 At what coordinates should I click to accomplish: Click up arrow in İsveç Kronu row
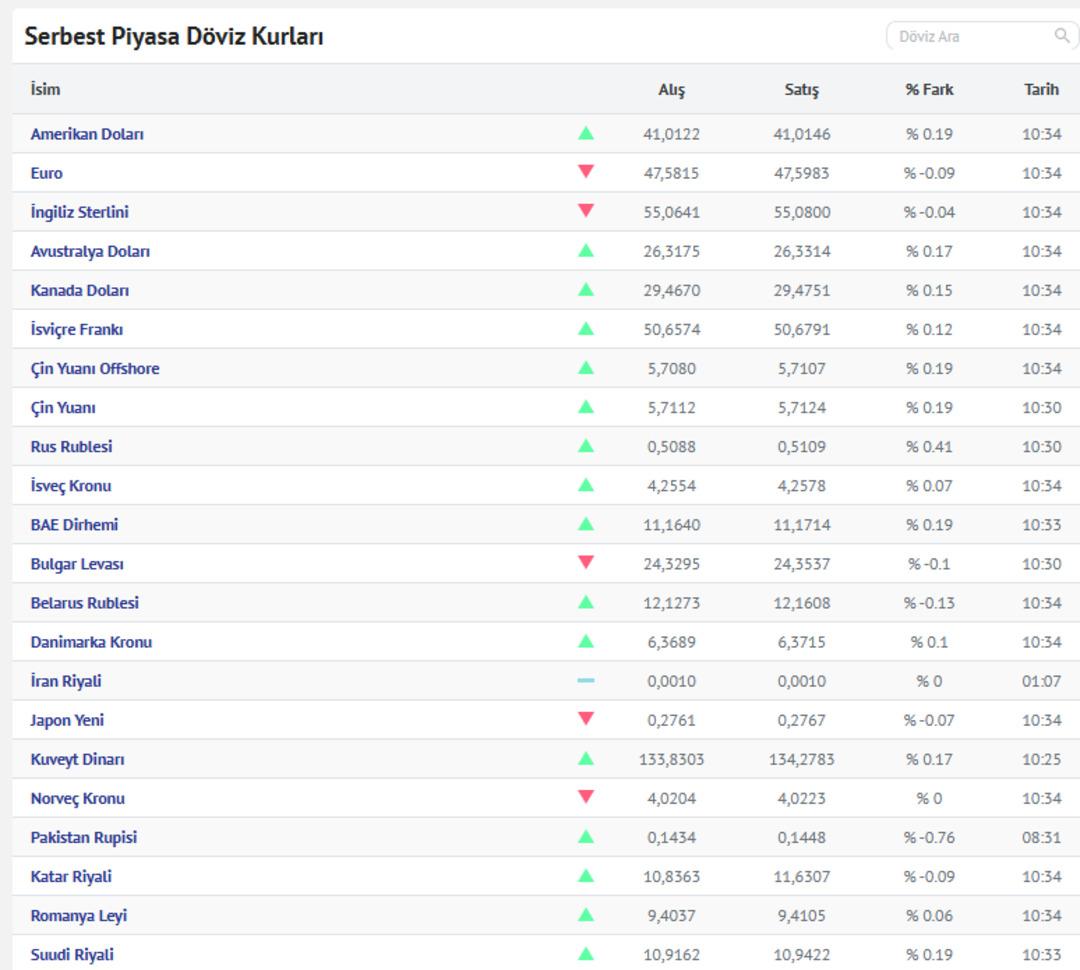tap(585, 485)
